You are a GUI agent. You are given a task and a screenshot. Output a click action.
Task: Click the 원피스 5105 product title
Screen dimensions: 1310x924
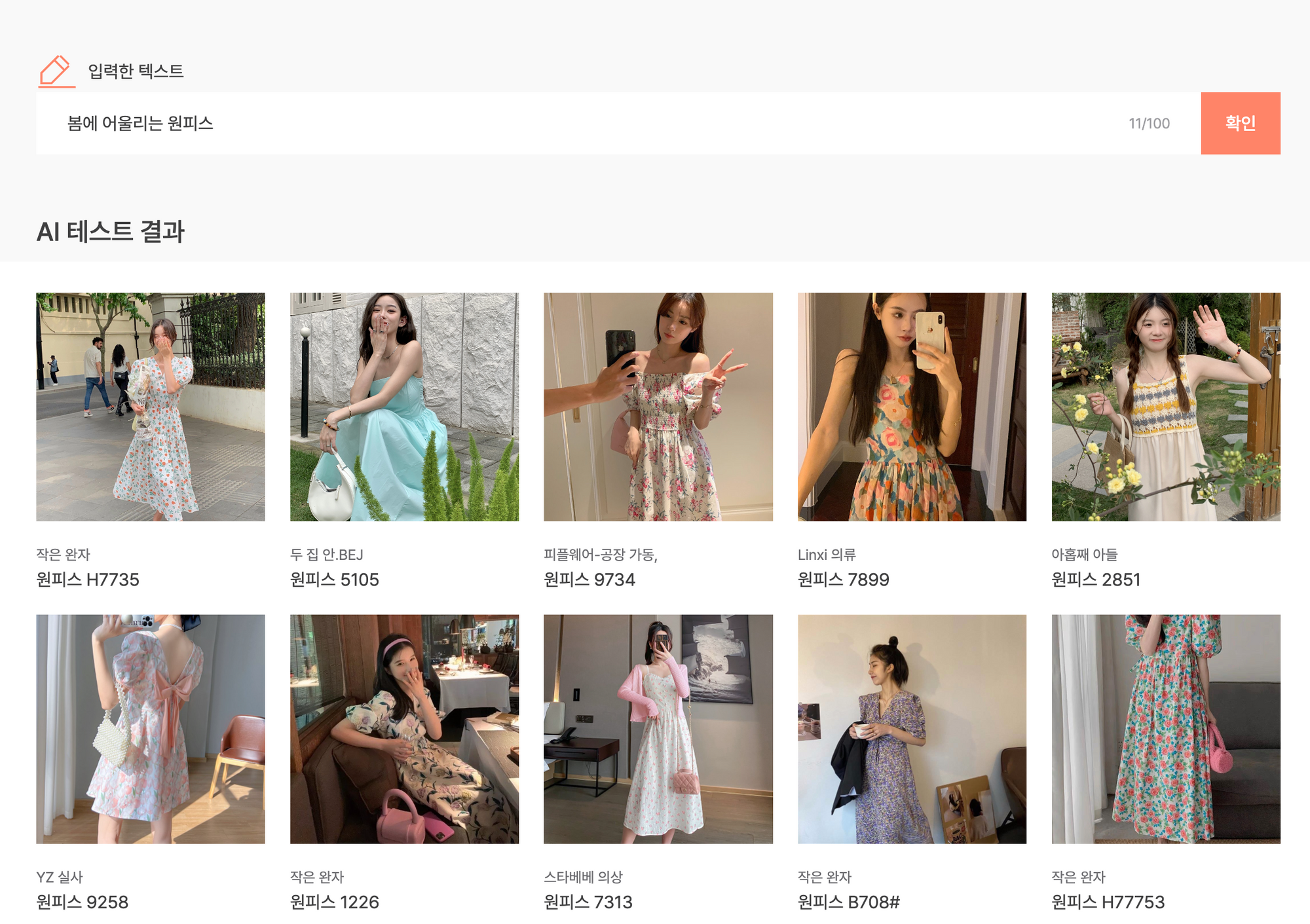coord(334,580)
